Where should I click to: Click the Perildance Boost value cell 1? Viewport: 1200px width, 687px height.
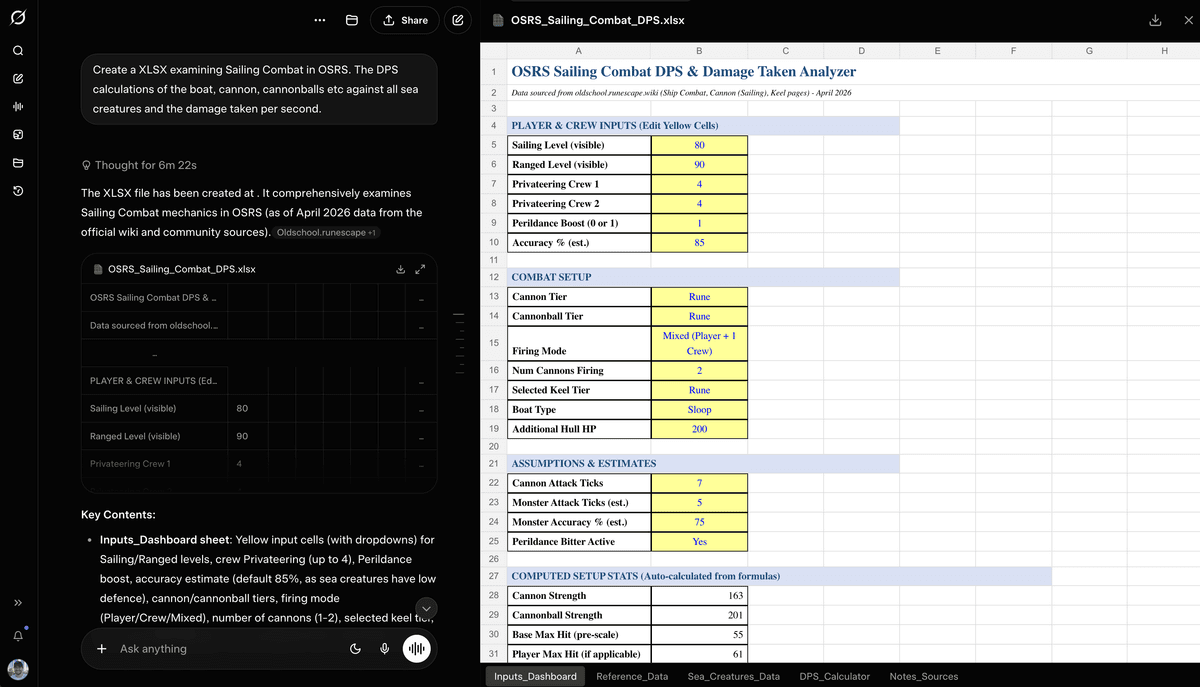pyautogui.click(x=699, y=223)
